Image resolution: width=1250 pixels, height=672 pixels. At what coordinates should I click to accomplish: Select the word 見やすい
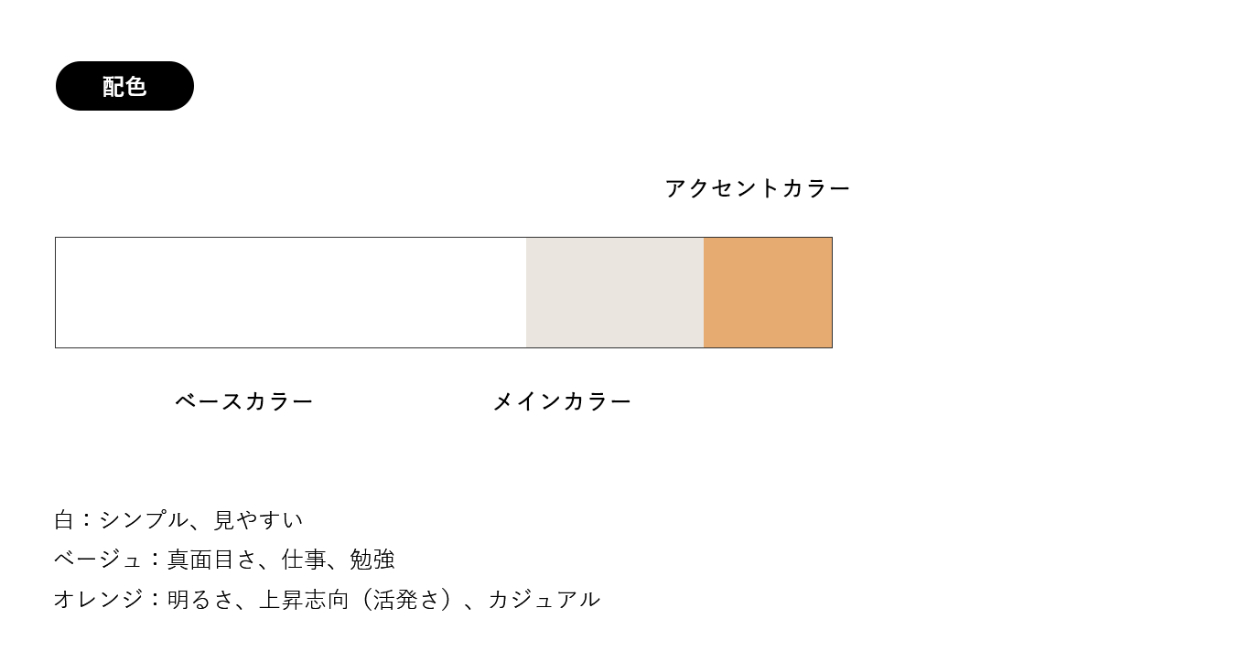click(x=258, y=520)
